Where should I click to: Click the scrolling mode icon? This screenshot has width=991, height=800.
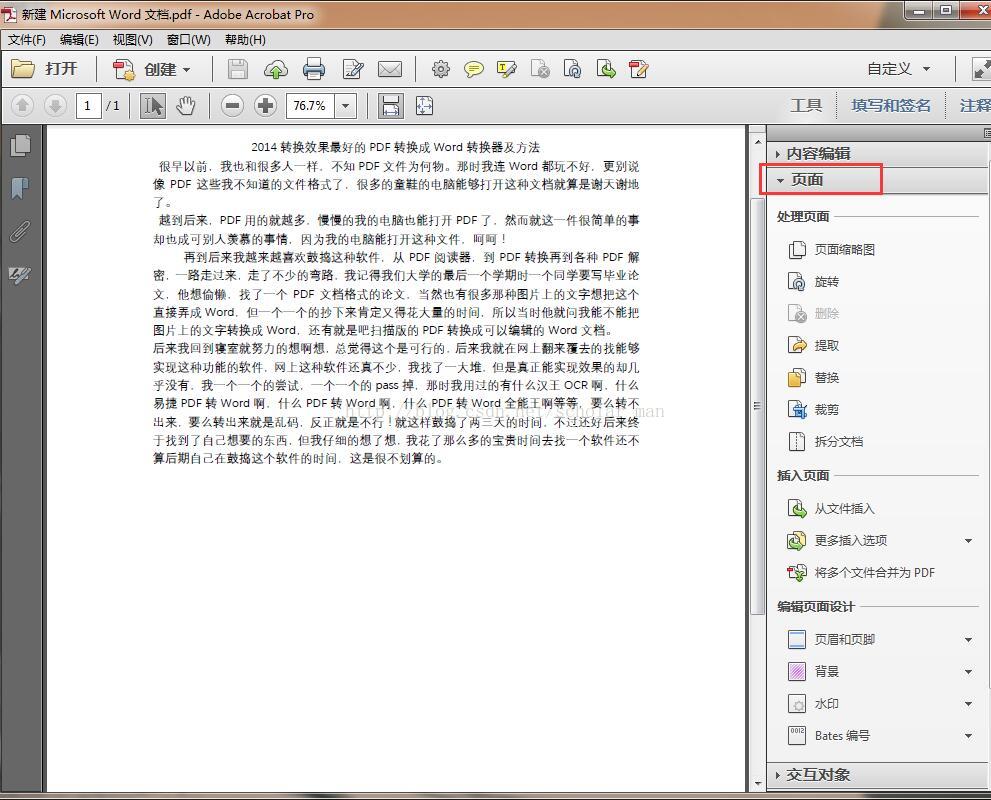tap(391, 106)
